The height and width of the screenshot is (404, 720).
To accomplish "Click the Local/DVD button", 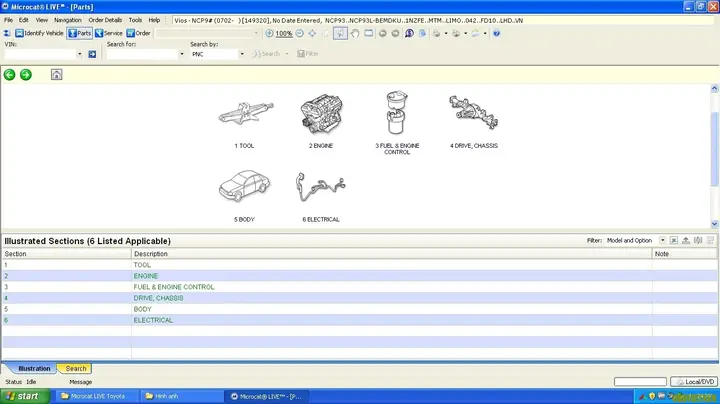I will click(x=694, y=382).
